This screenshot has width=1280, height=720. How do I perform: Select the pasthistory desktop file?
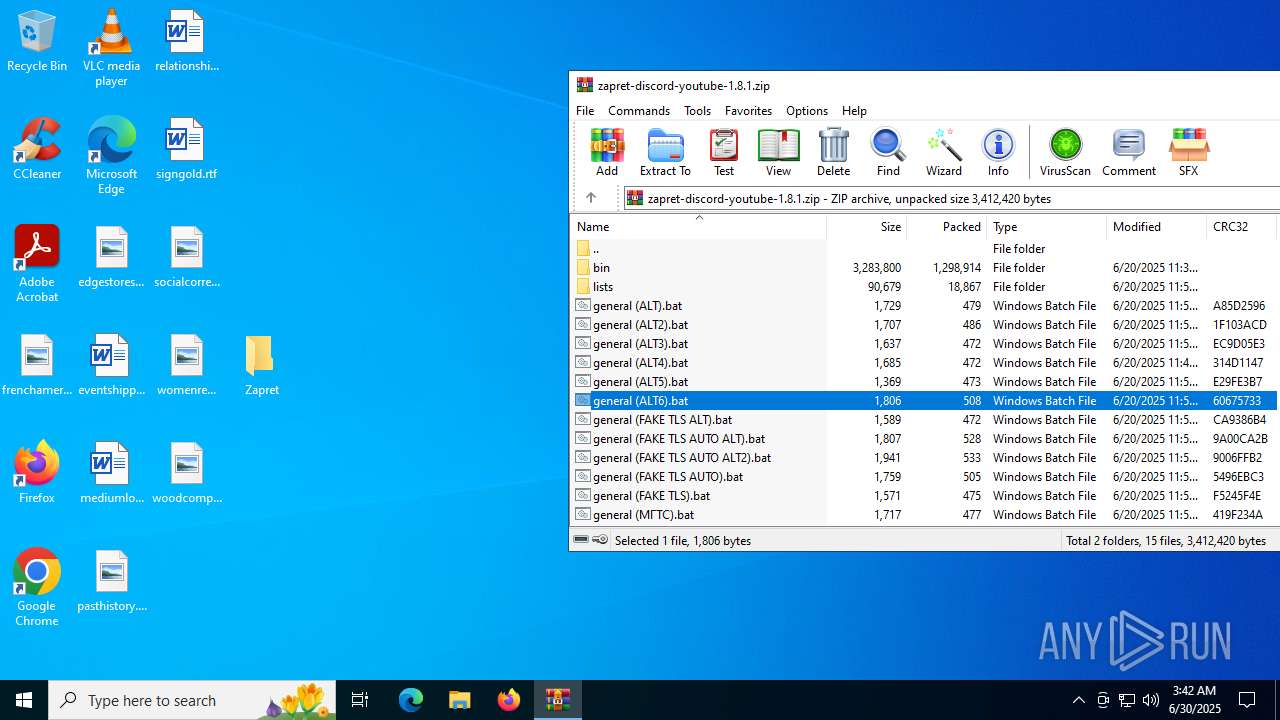[x=112, y=581]
